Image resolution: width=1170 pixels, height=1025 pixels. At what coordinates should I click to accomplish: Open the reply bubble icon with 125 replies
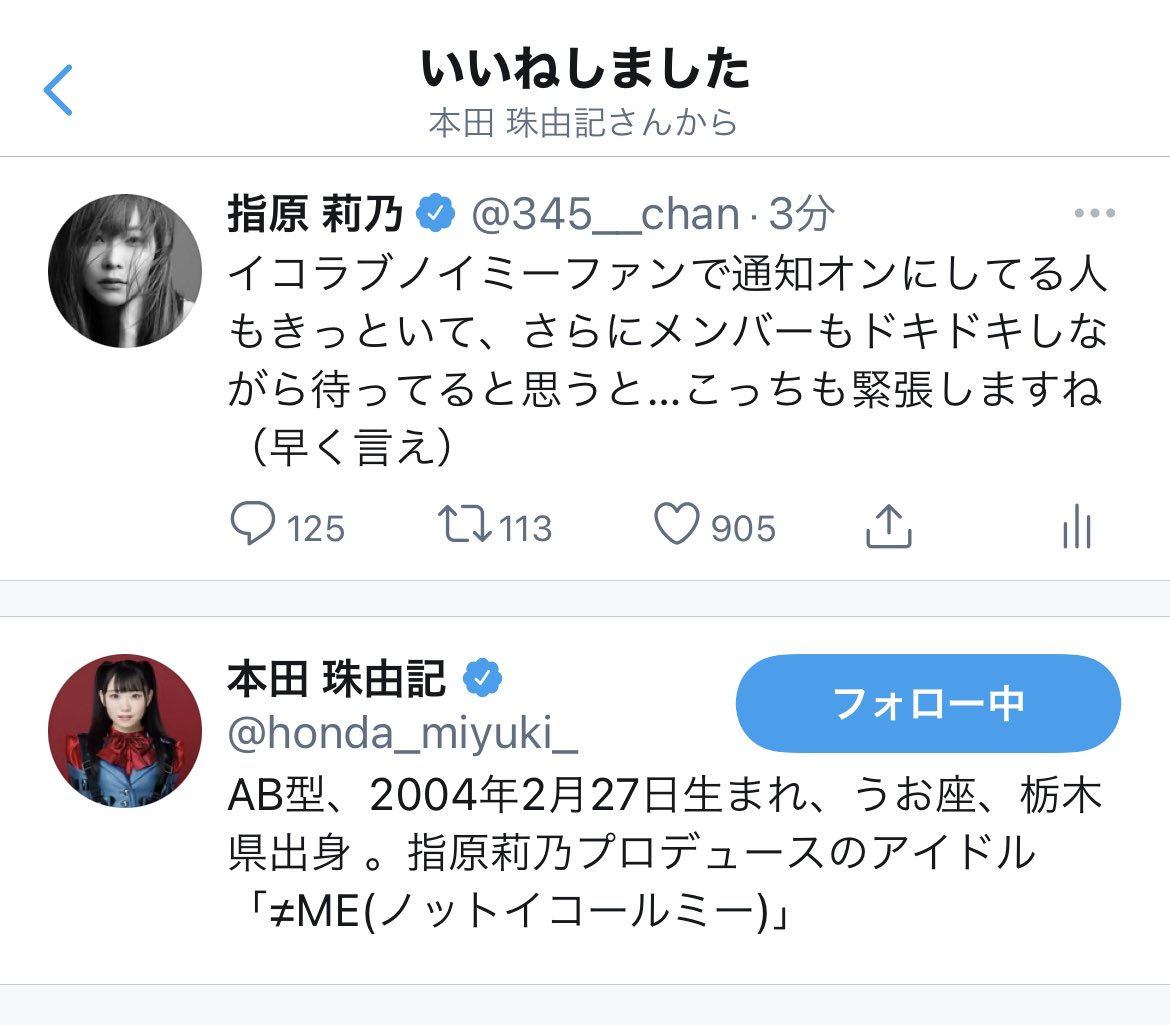tap(253, 524)
